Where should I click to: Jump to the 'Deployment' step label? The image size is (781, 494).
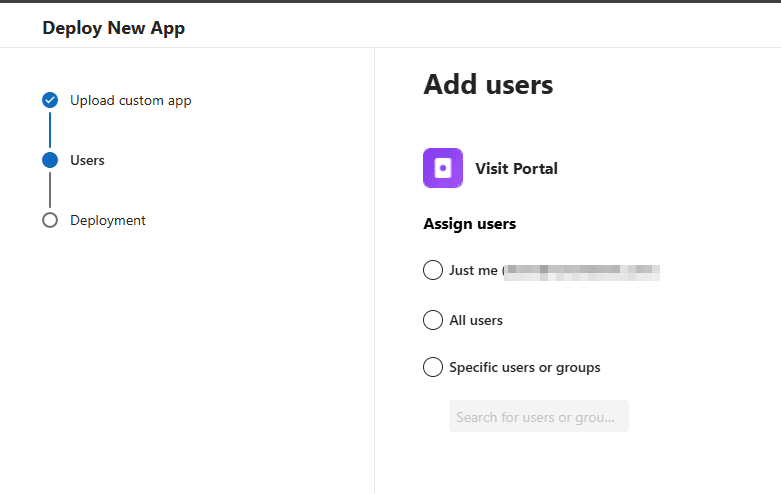tap(108, 221)
